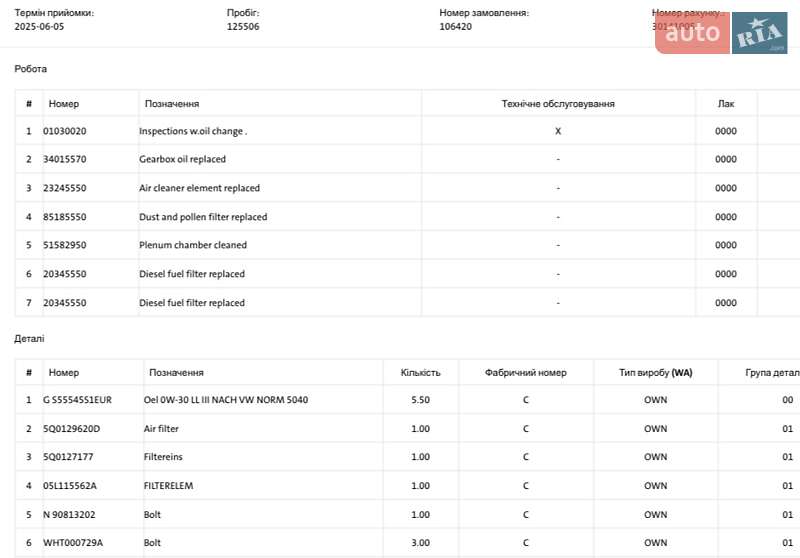Click the Plenum chamber cleaned row

point(193,245)
